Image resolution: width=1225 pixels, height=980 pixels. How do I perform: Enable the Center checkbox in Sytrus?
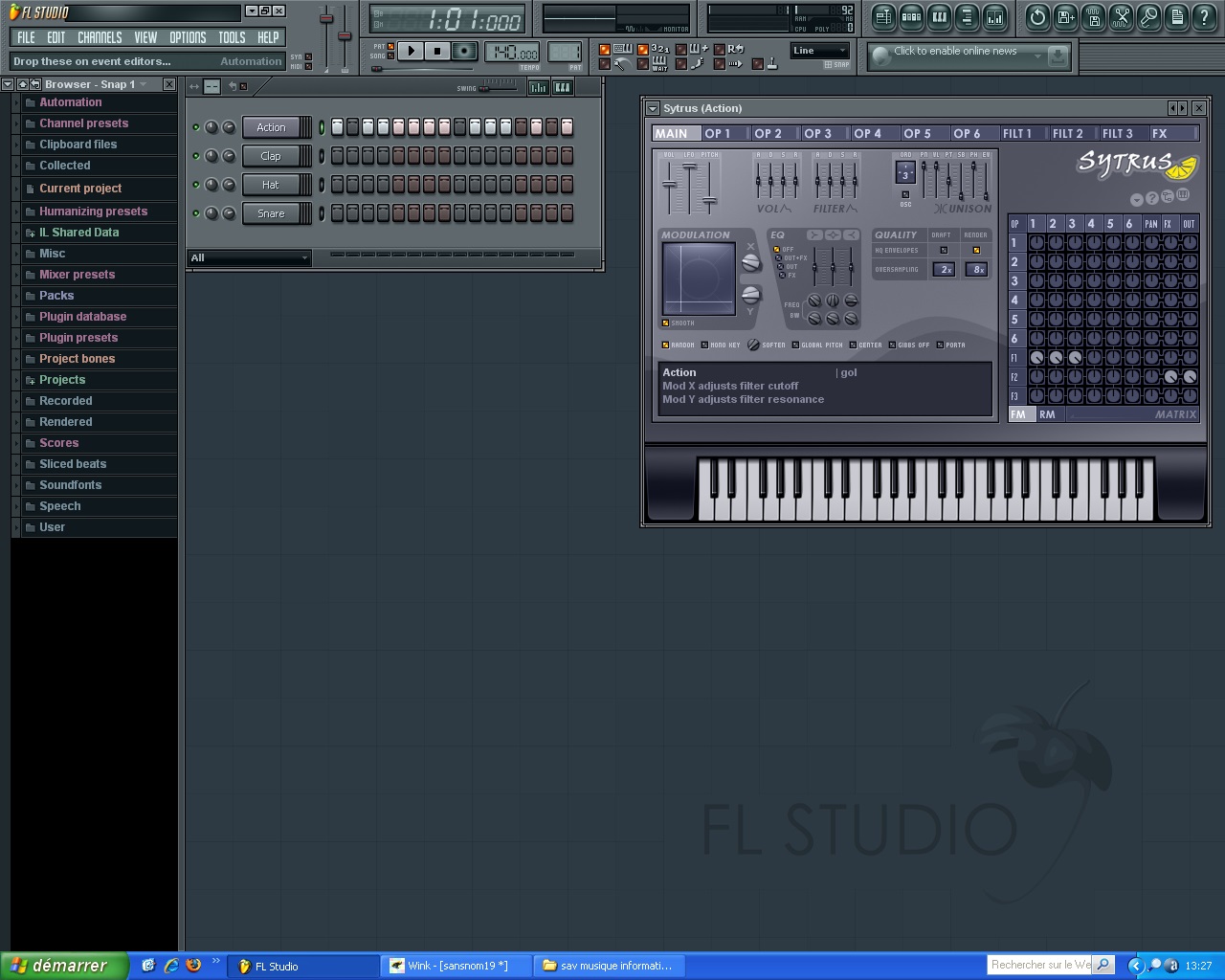[x=853, y=345]
